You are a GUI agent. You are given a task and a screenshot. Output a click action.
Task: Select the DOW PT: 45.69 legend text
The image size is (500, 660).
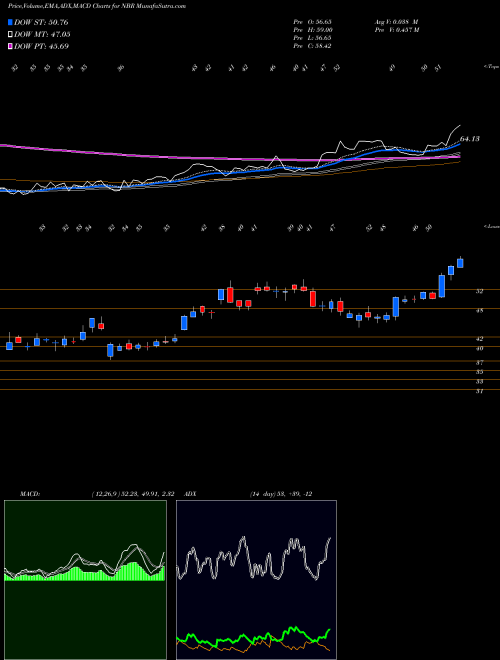coord(41,46)
